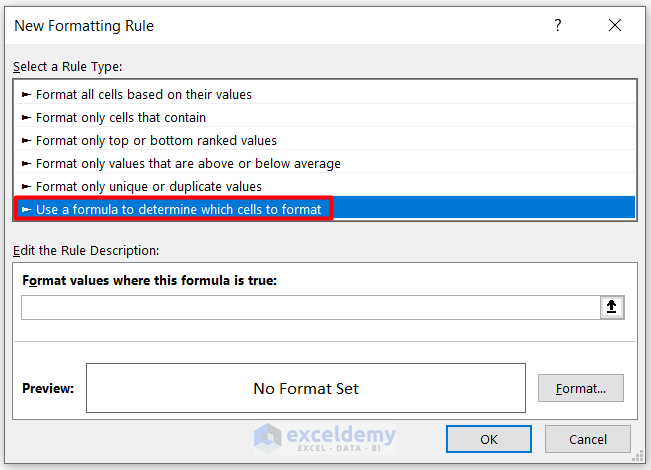Close the New Formatting Rule dialog
The image size is (651, 470).
(x=614, y=25)
